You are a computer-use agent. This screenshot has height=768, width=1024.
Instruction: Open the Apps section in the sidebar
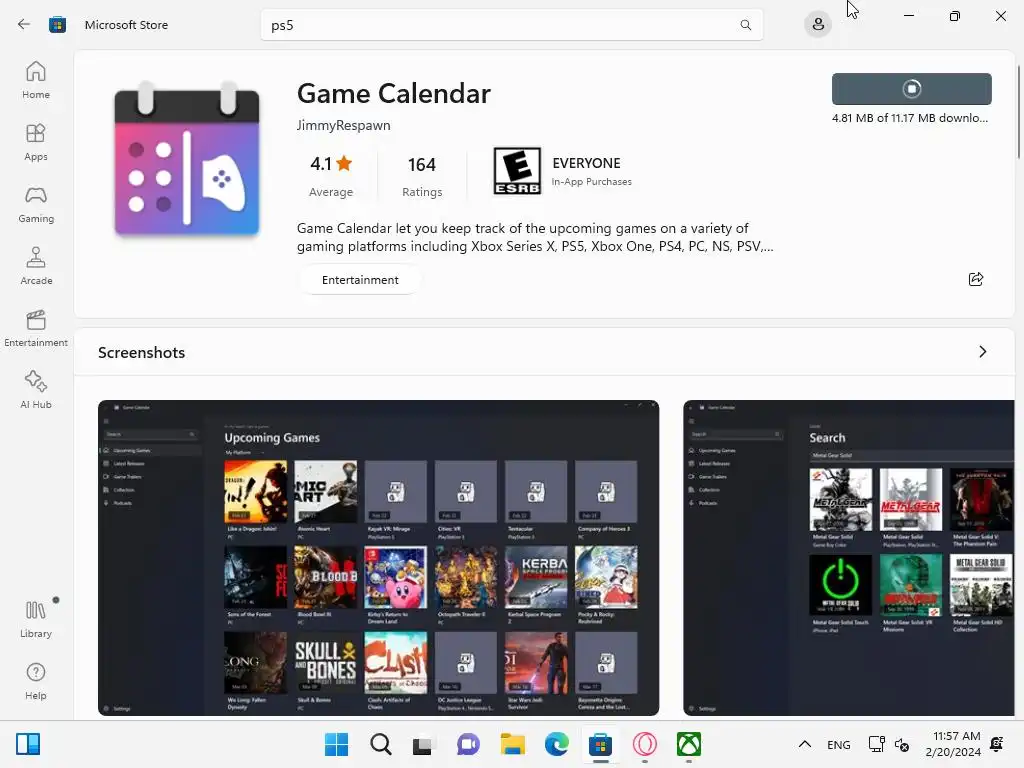click(36, 142)
